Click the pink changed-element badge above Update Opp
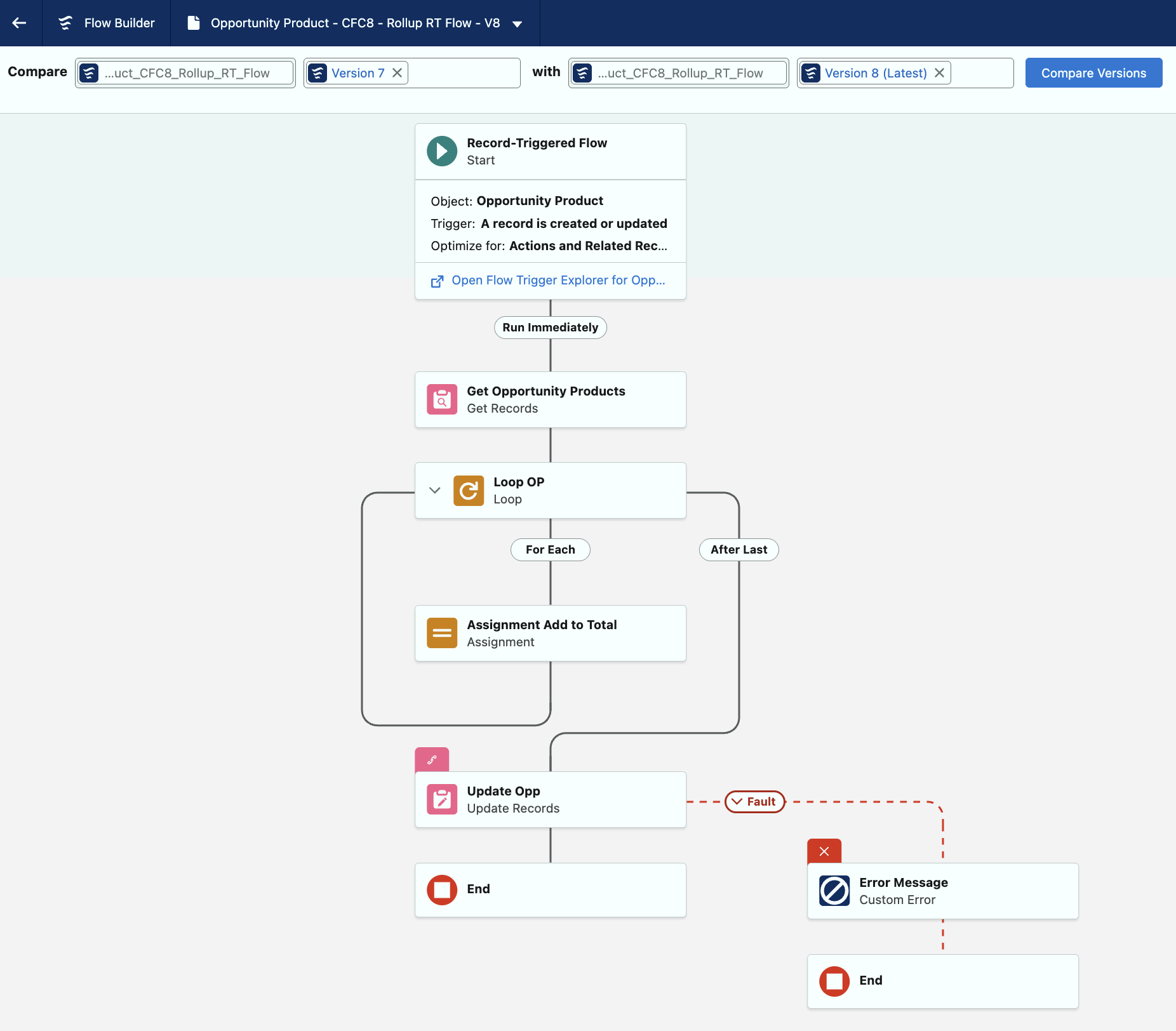 (x=432, y=759)
